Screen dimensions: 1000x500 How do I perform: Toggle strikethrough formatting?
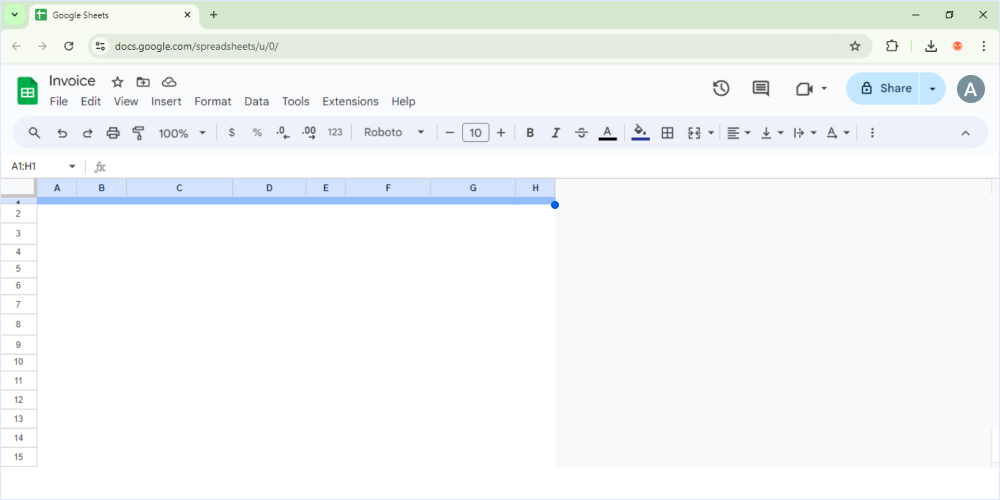pos(582,133)
